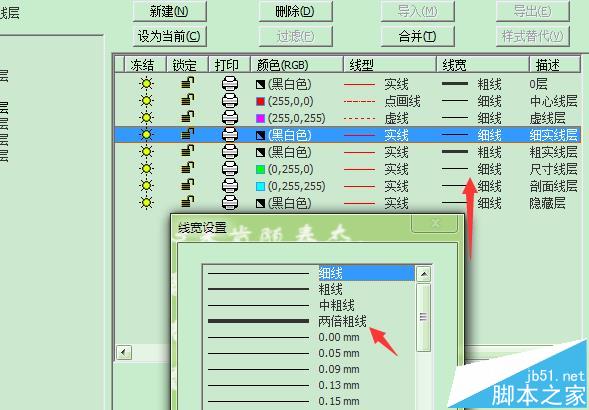This screenshot has width=589, height=410.
Task: Toggle freeze sun icon for 中心线层
Action: point(146,101)
